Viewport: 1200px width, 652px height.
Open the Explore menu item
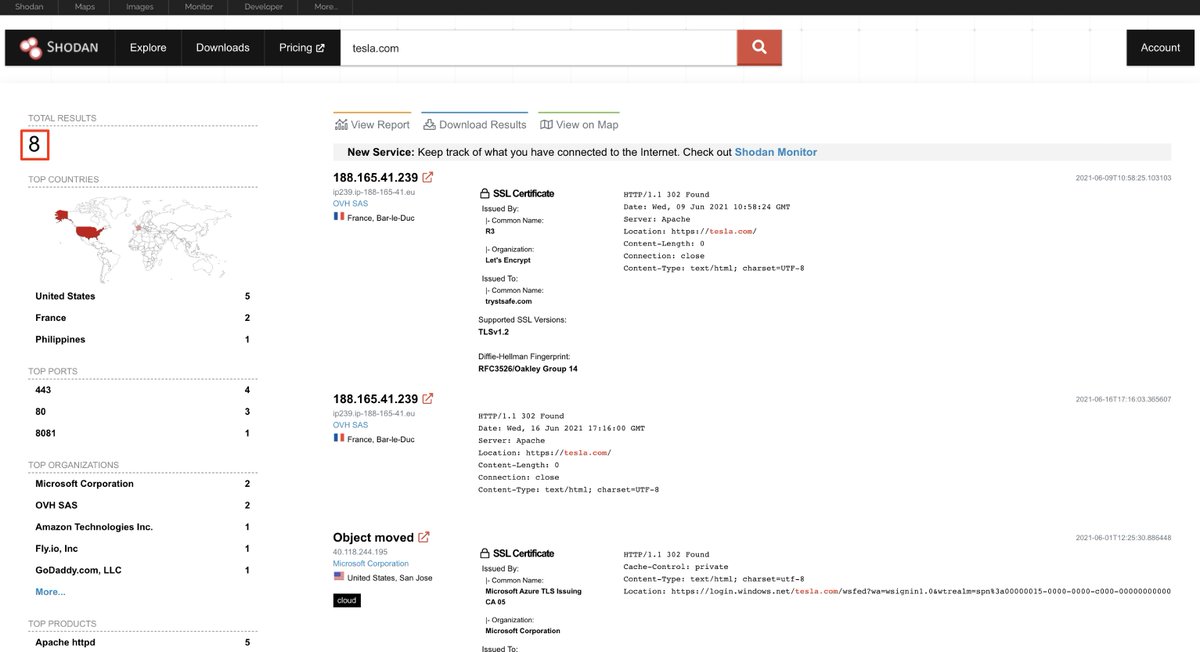tap(148, 47)
